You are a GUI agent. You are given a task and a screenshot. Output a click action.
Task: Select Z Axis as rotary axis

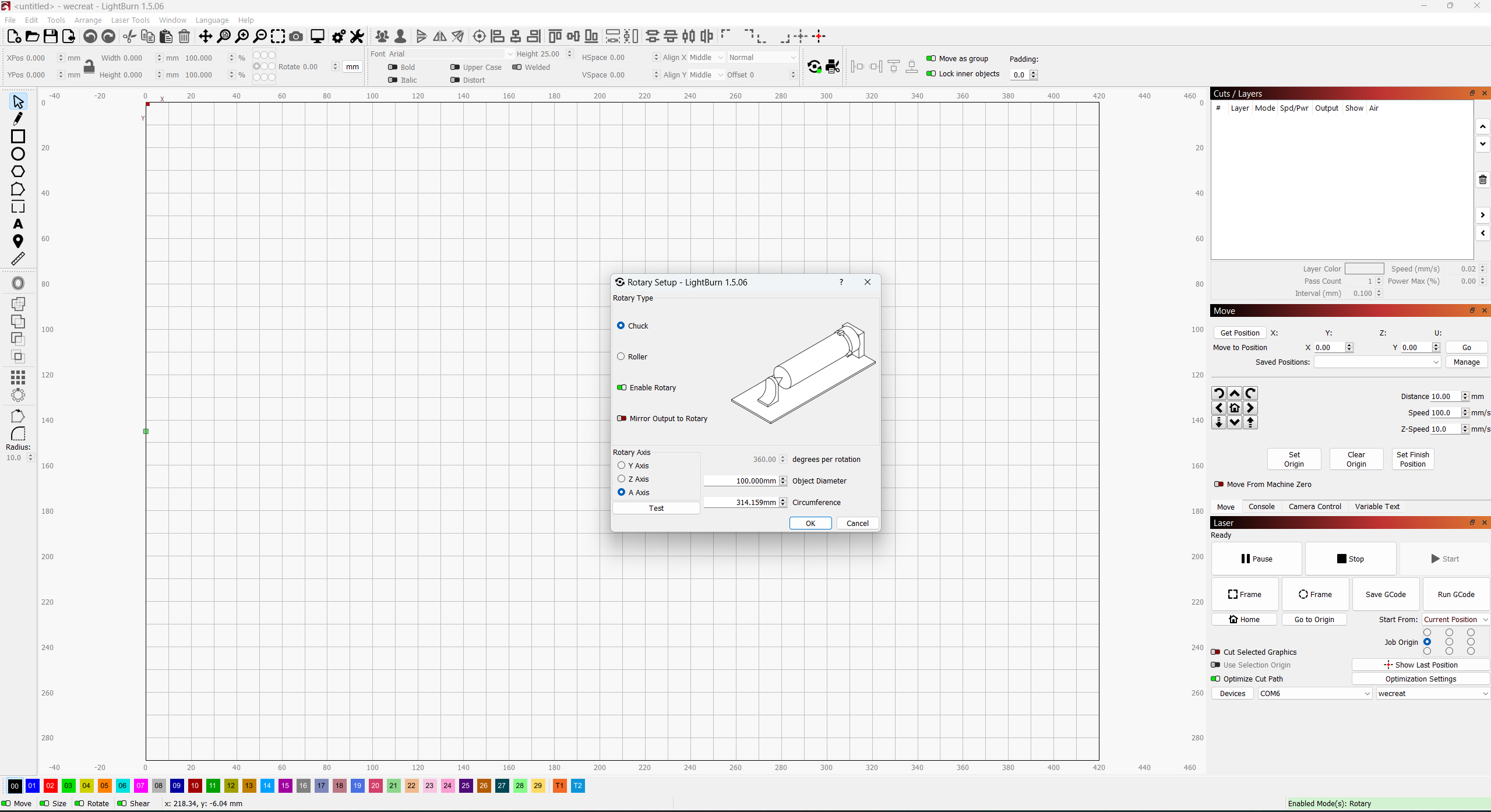click(x=633, y=479)
